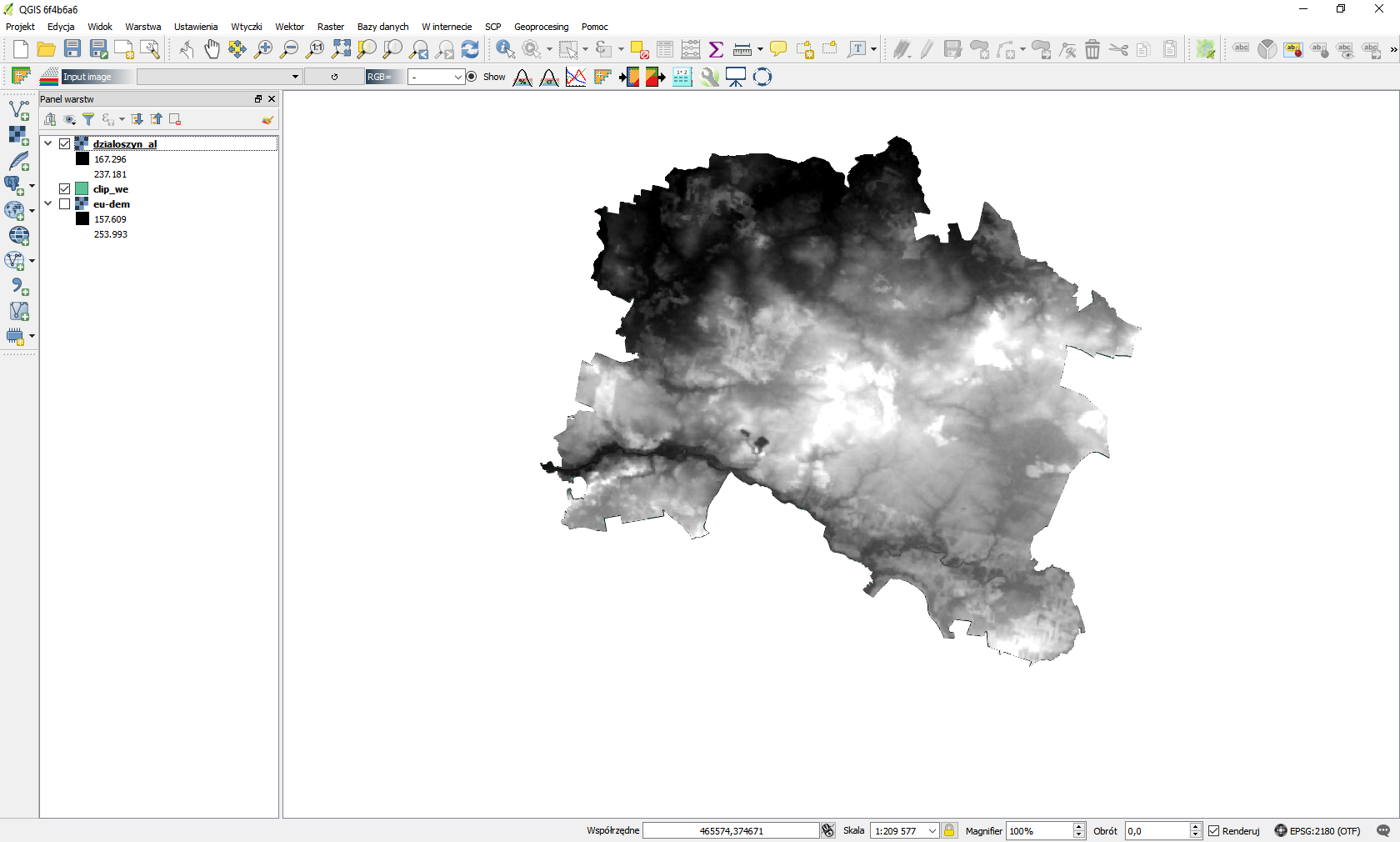Add PostGIS layer elephant icon
Viewport: 1400px width, 842px height.
pos(14,185)
